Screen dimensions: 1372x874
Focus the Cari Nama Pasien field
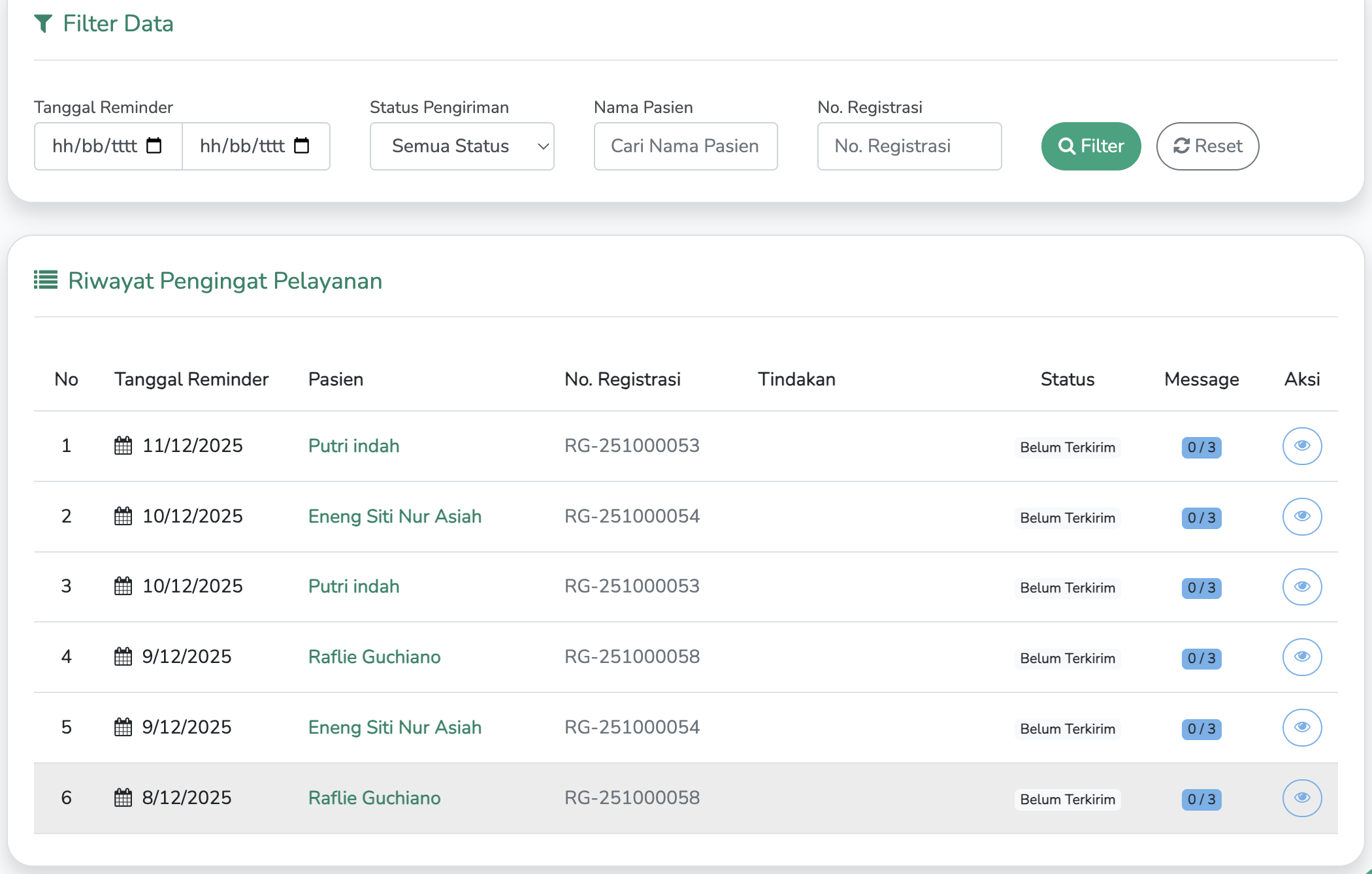click(685, 146)
